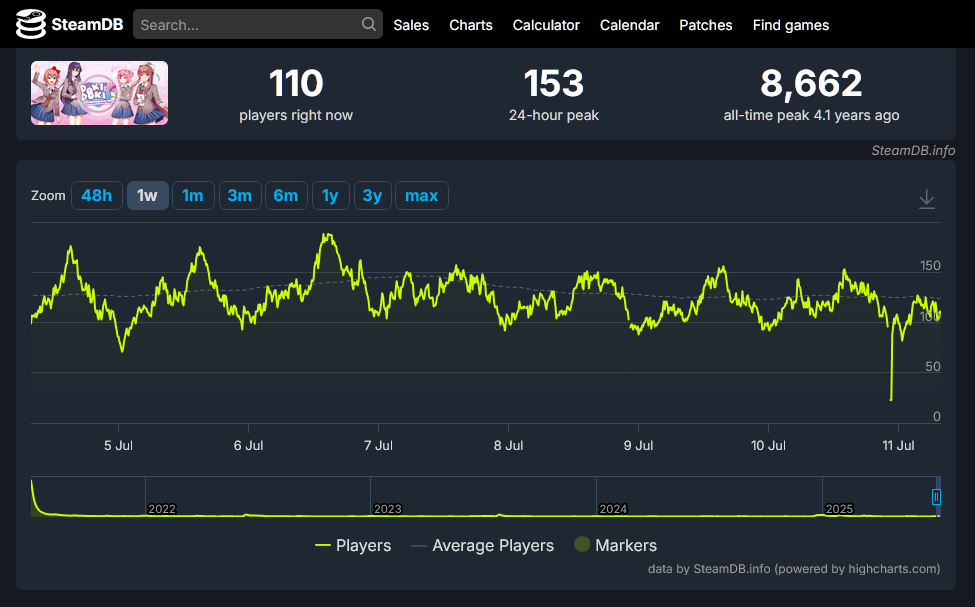Viewport: 975px width, 607px height.
Task: Toggle the Players series in legend
Action: (x=353, y=545)
